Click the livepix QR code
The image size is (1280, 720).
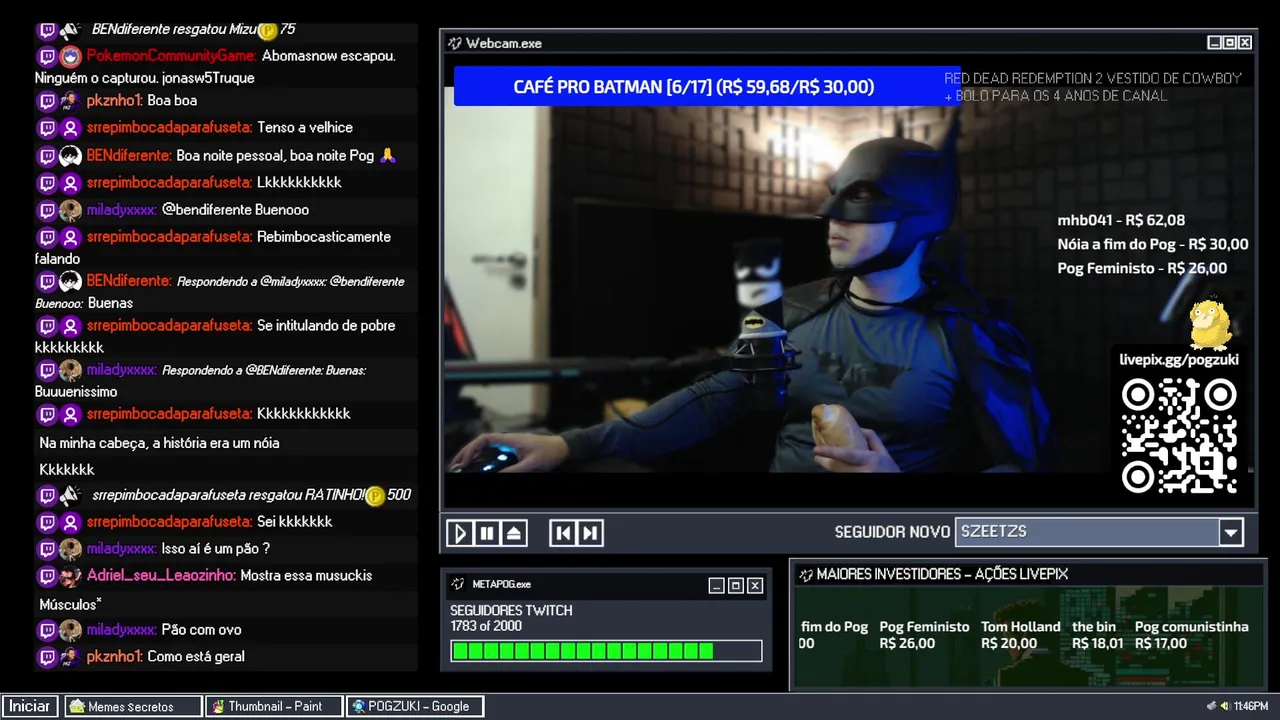[x=1179, y=436]
